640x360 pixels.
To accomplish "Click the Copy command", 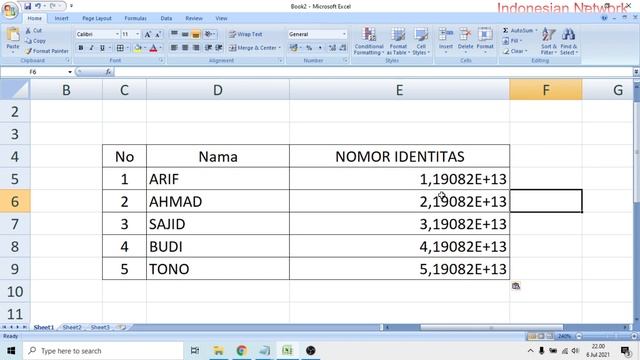I will pos(35,41).
